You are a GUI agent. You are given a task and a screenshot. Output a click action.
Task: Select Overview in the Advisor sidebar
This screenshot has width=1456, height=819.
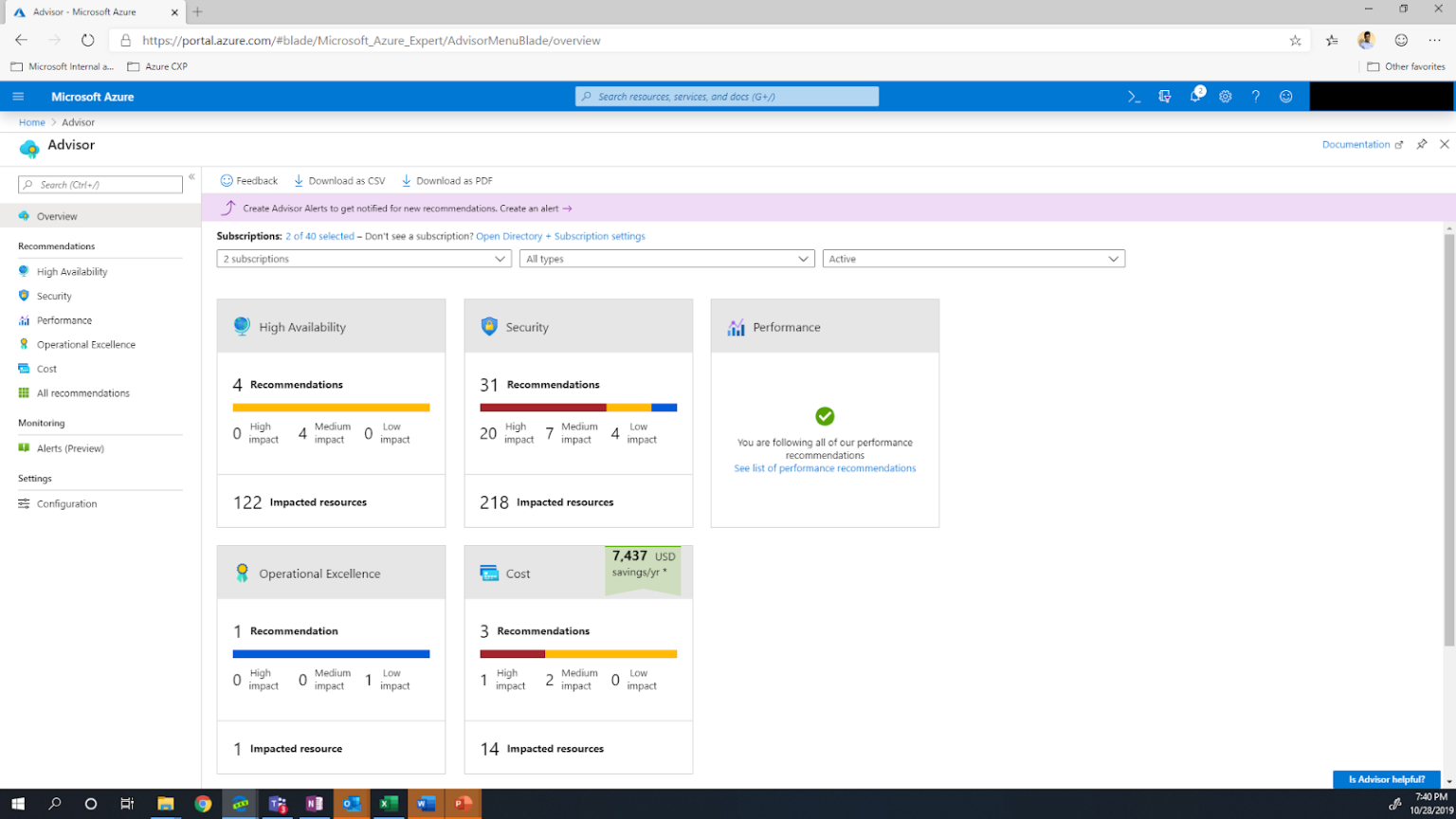point(57,216)
